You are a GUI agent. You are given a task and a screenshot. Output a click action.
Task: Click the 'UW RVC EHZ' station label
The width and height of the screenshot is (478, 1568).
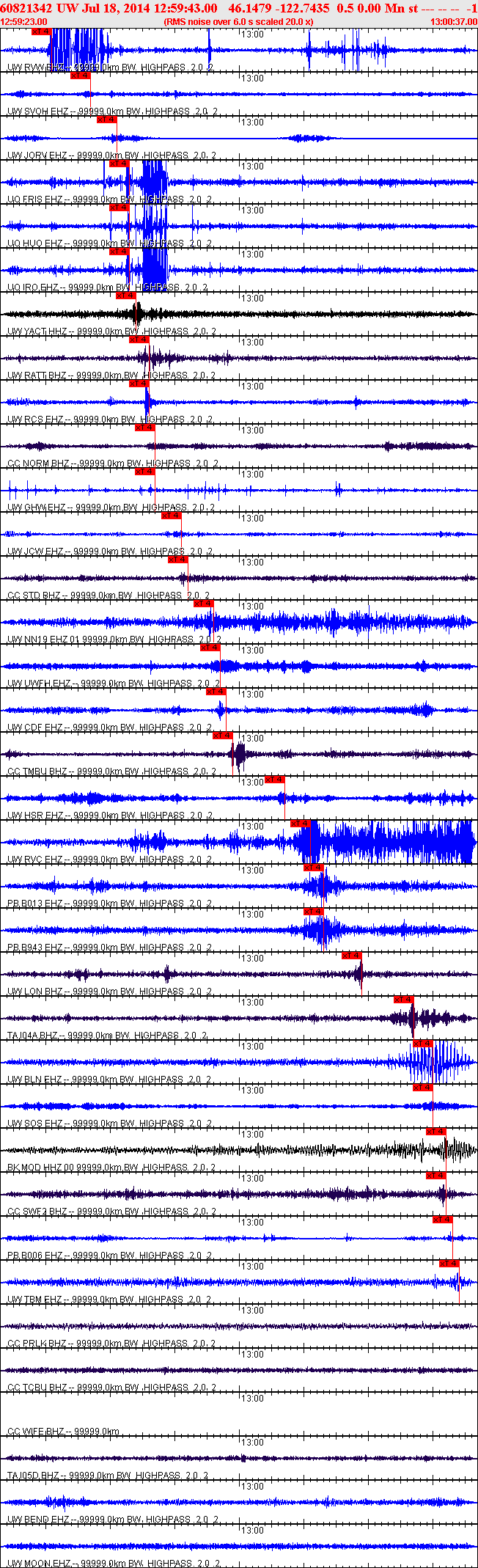point(35,860)
